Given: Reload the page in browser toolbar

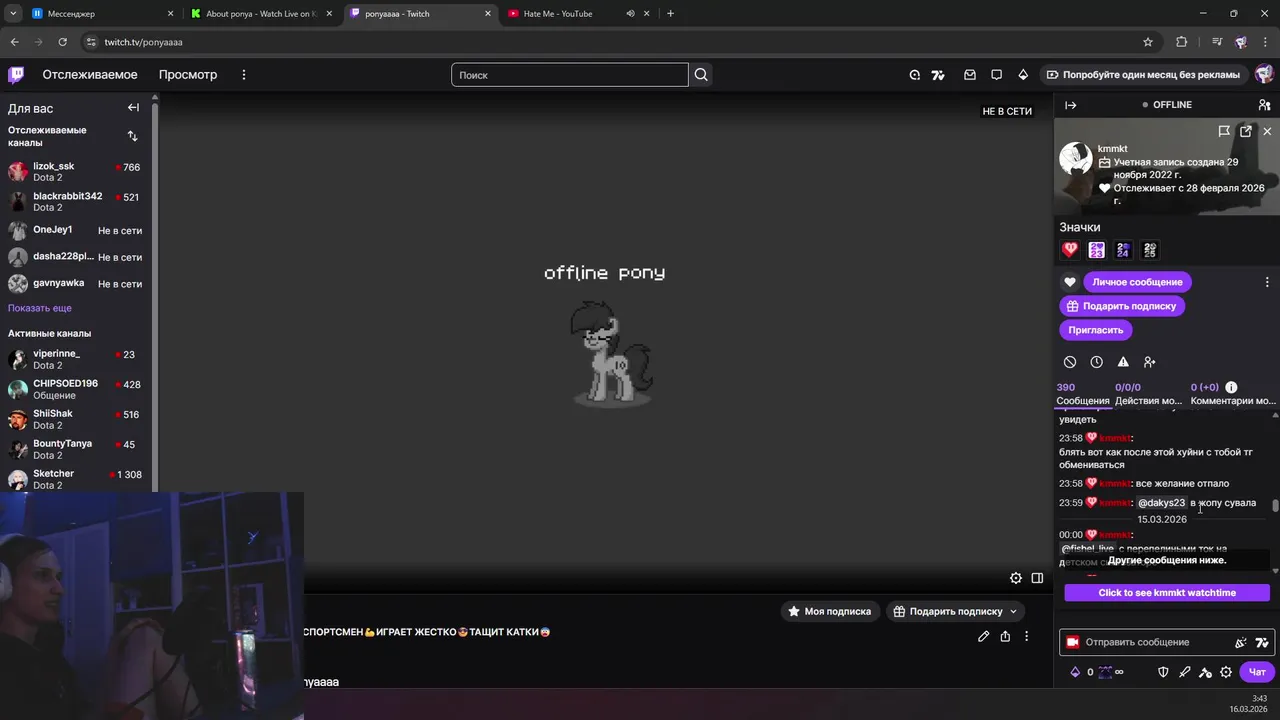Looking at the screenshot, I should click(62, 42).
